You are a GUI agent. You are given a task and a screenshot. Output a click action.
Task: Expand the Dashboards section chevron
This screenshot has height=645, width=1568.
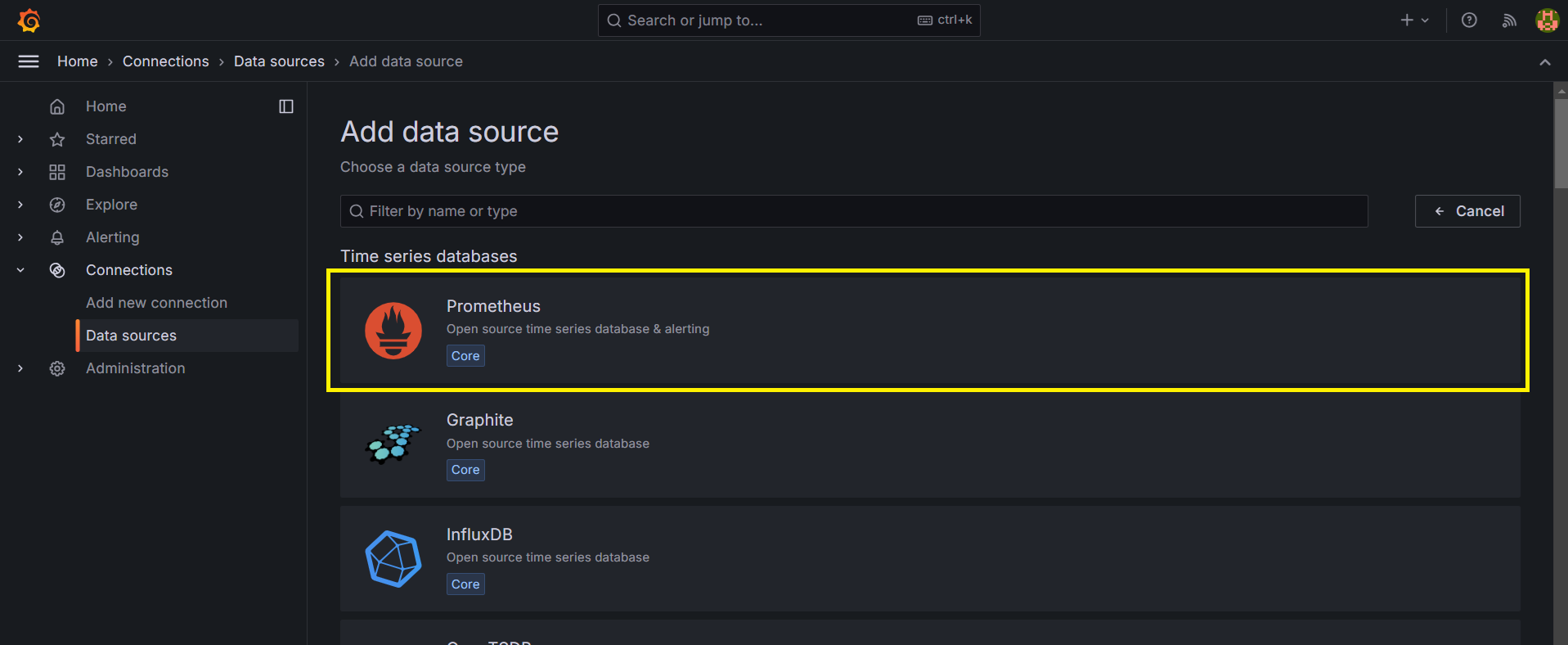20,172
